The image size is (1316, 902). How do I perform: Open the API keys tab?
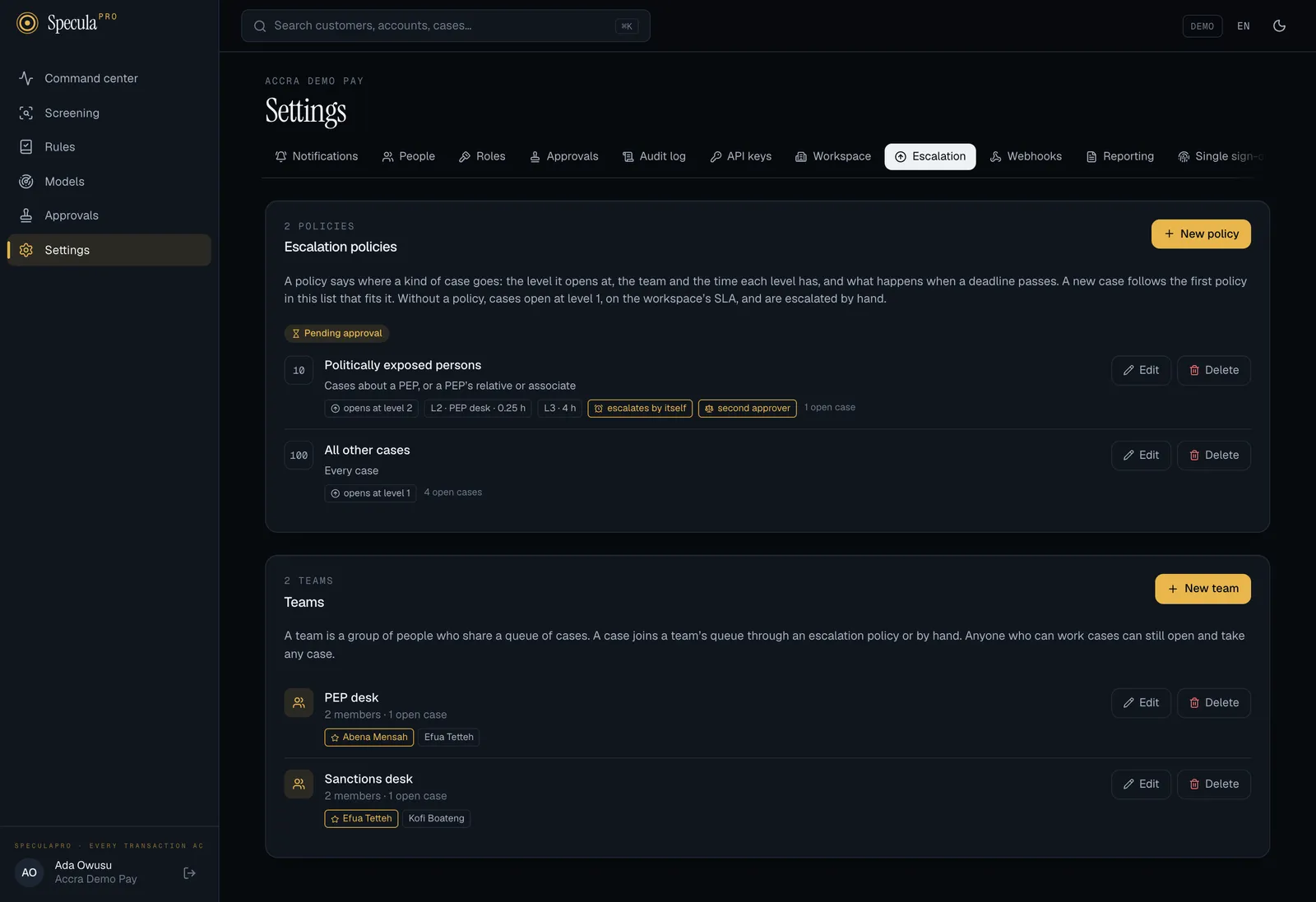tap(741, 156)
